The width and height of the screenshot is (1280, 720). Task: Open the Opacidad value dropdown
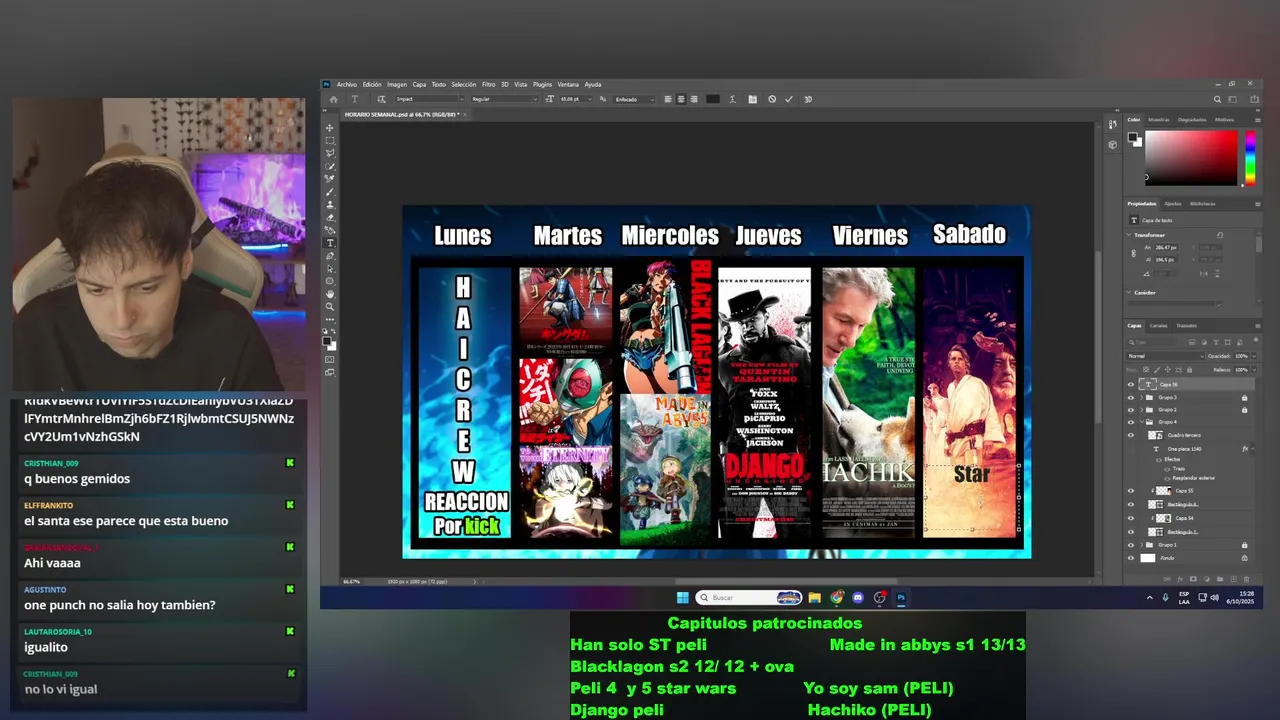1254,356
